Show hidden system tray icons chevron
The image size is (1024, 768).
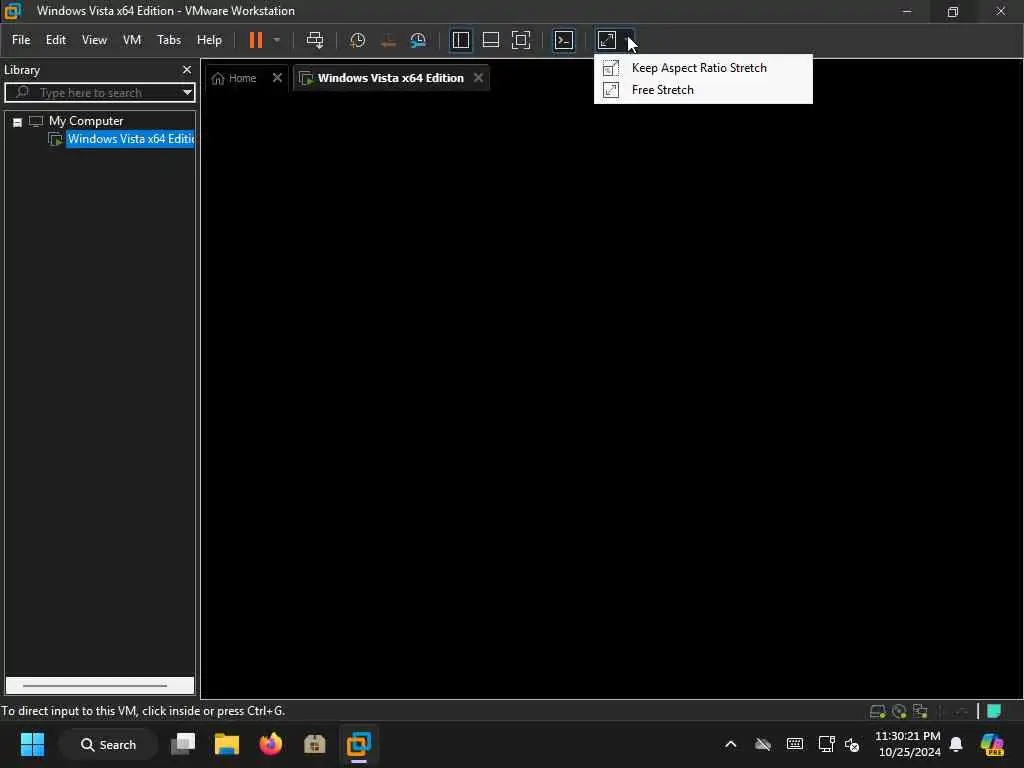tap(731, 744)
